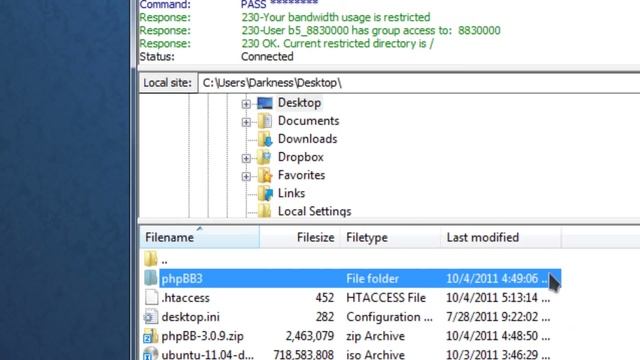Select the Documents folder icon in tree
Screen dimensions: 640x360
click(265, 121)
